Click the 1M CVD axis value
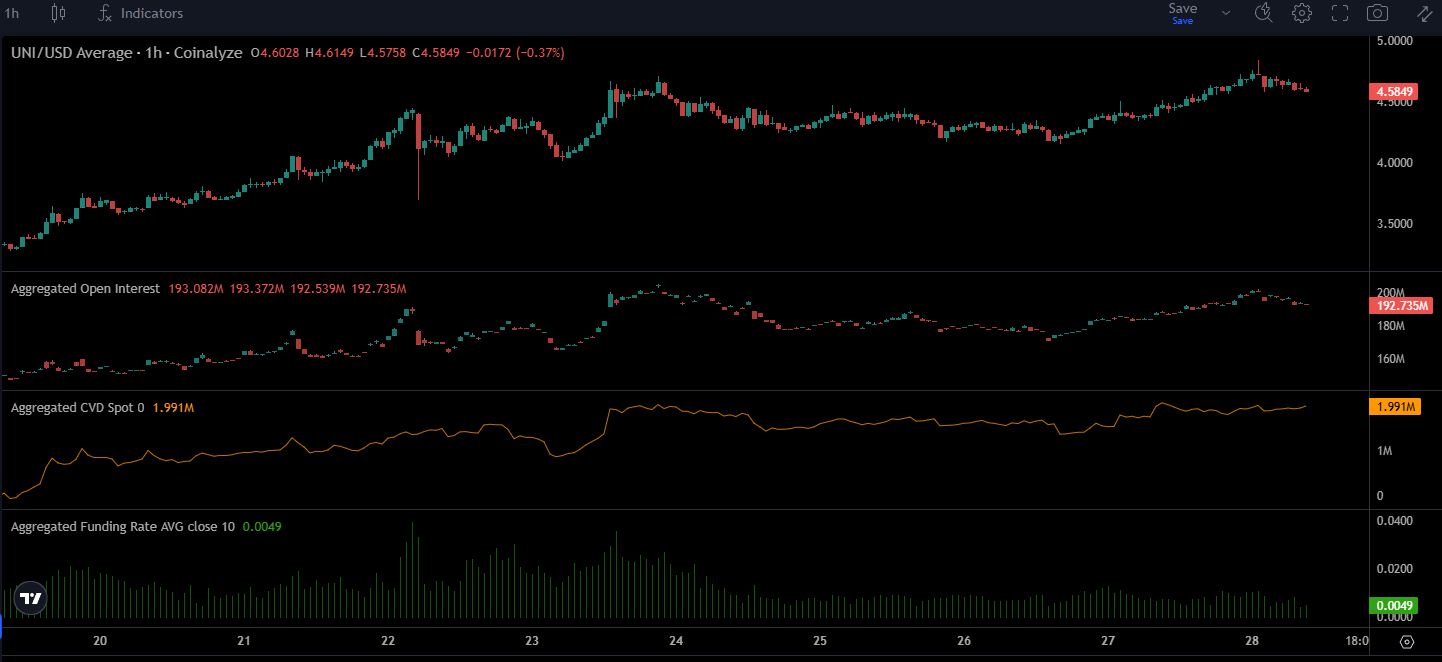This screenshot has width=1442, height=662. click(1384, 452)
